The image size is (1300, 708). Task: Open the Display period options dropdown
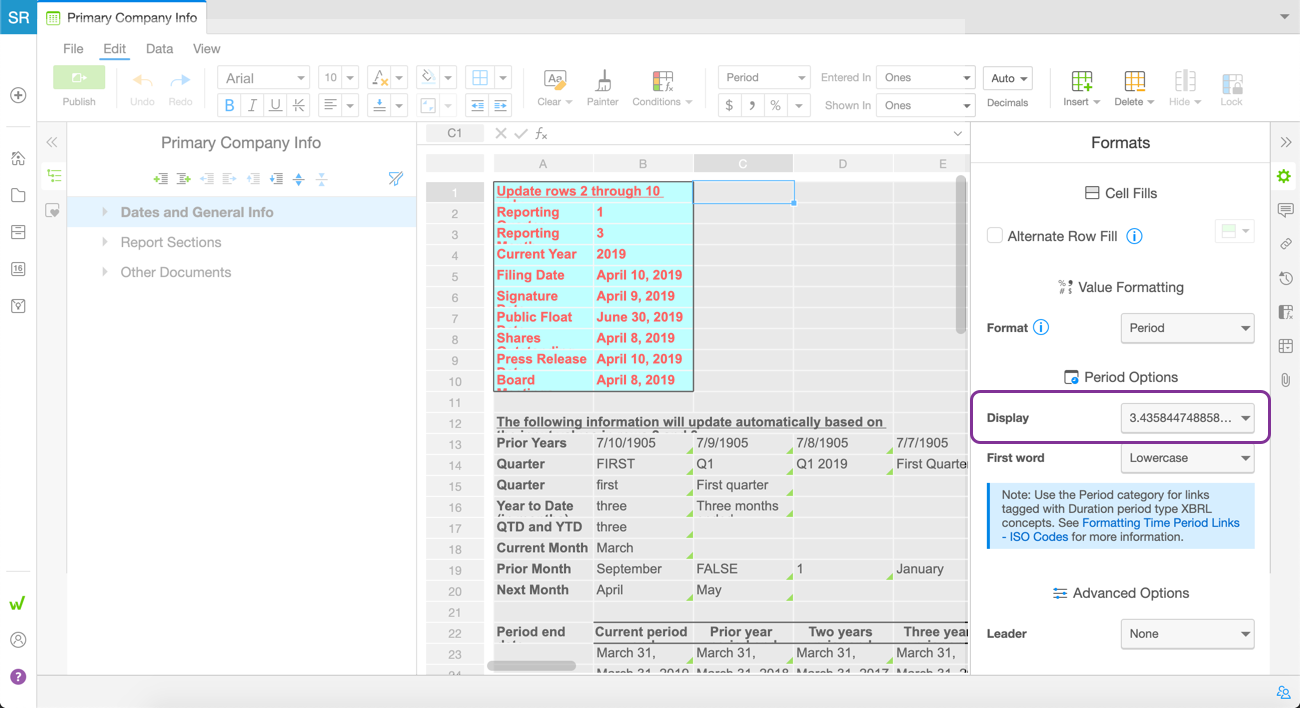pyautogui.click(x=1187, y=418)
